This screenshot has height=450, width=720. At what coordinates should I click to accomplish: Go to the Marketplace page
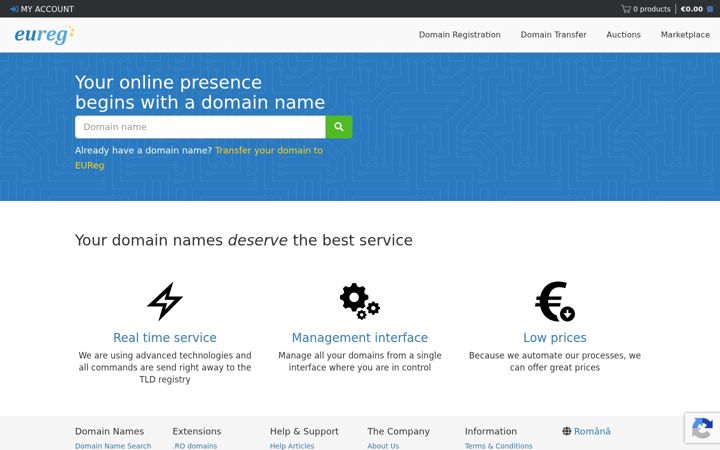(x=685, y=34)
